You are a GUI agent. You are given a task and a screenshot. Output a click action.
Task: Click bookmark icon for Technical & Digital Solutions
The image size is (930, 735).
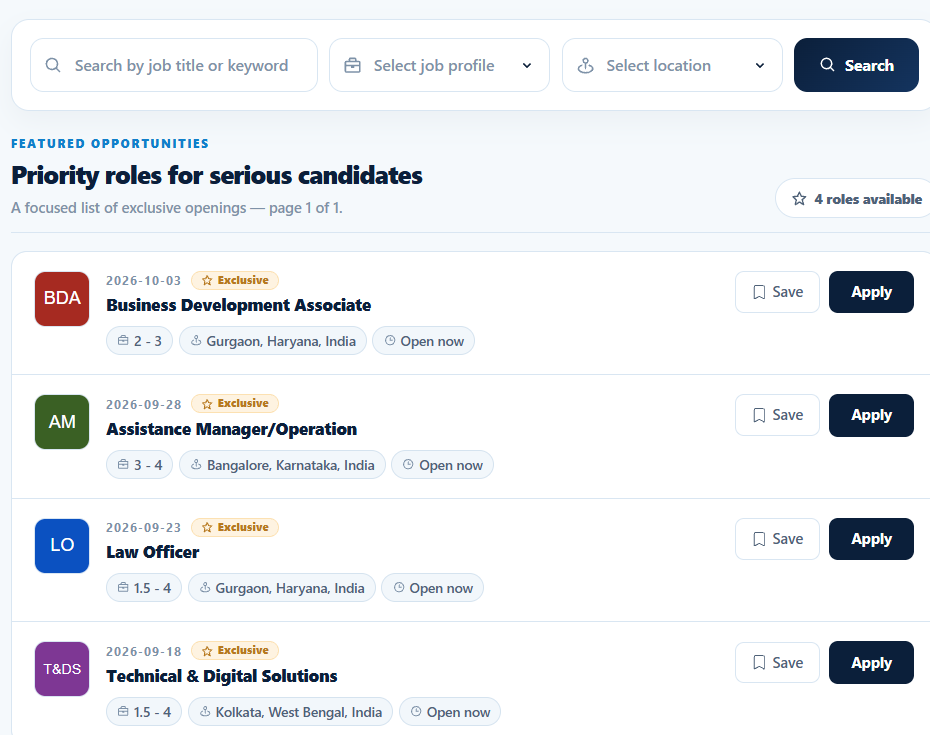(759, 663)
